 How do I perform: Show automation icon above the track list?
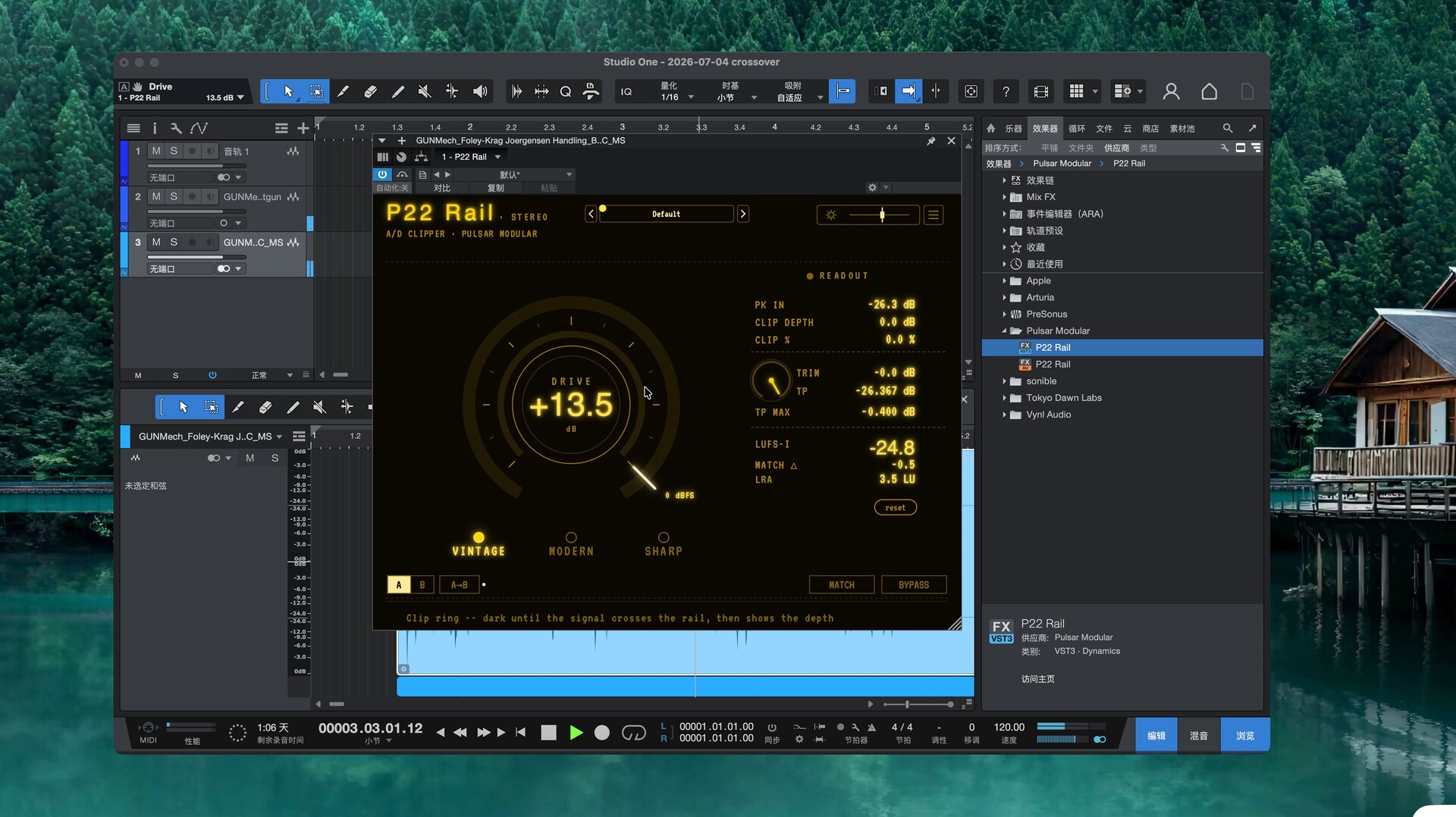199,129
